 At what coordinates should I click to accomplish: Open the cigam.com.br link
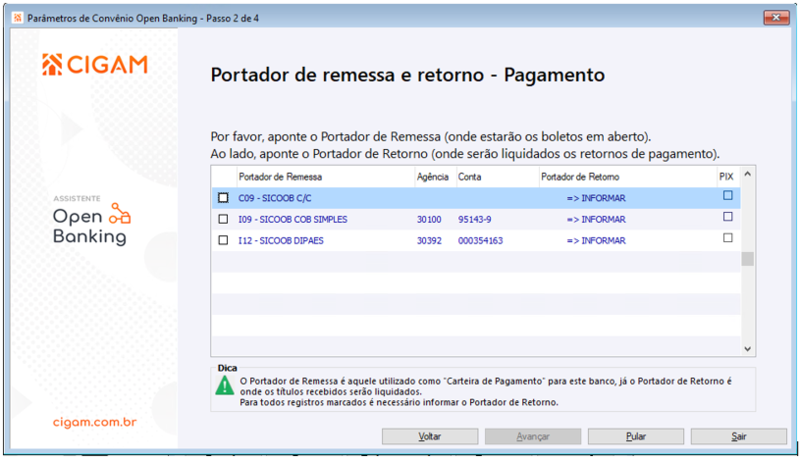95,422
